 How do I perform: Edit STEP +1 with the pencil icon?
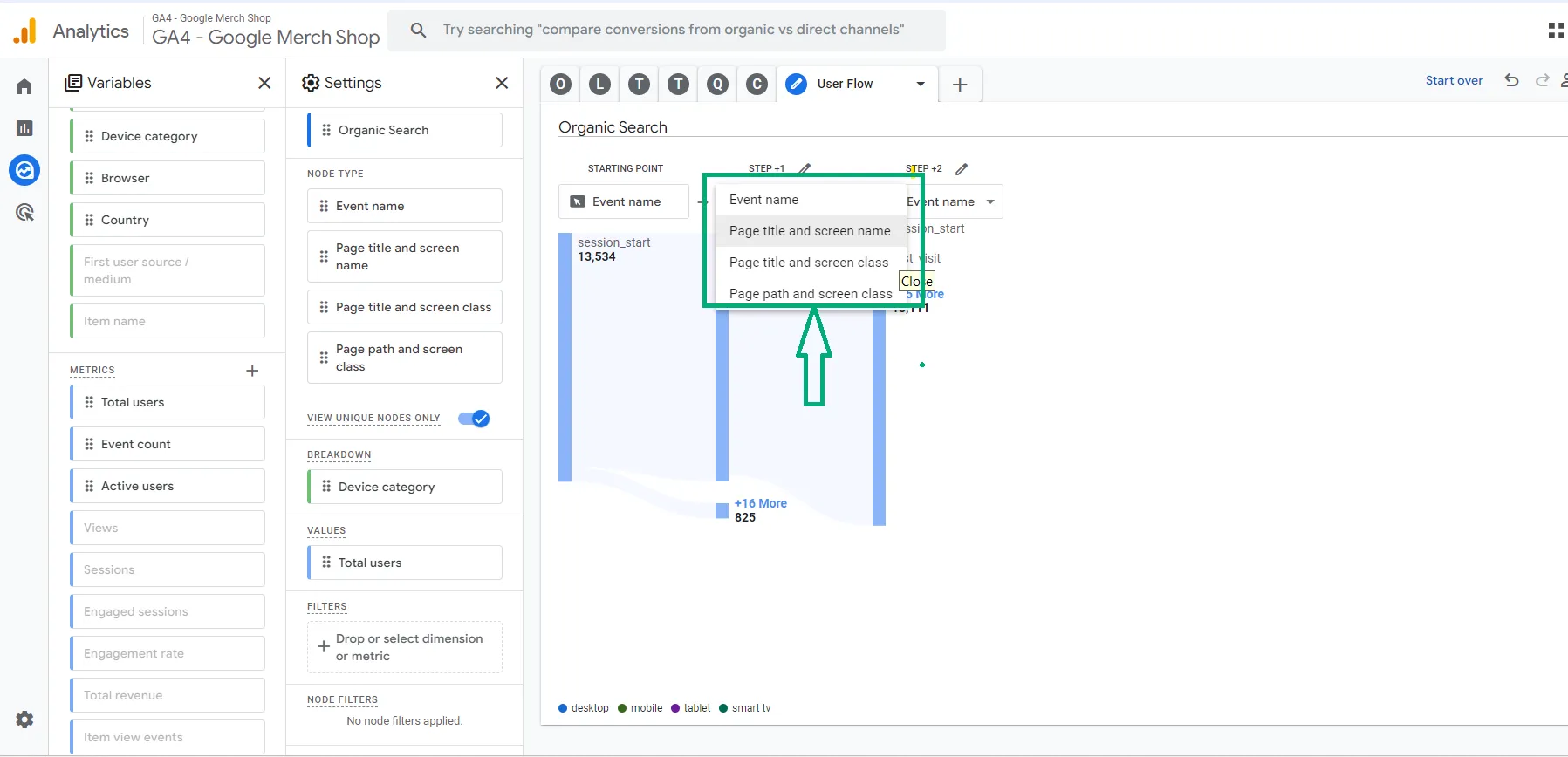pos(805,168)
